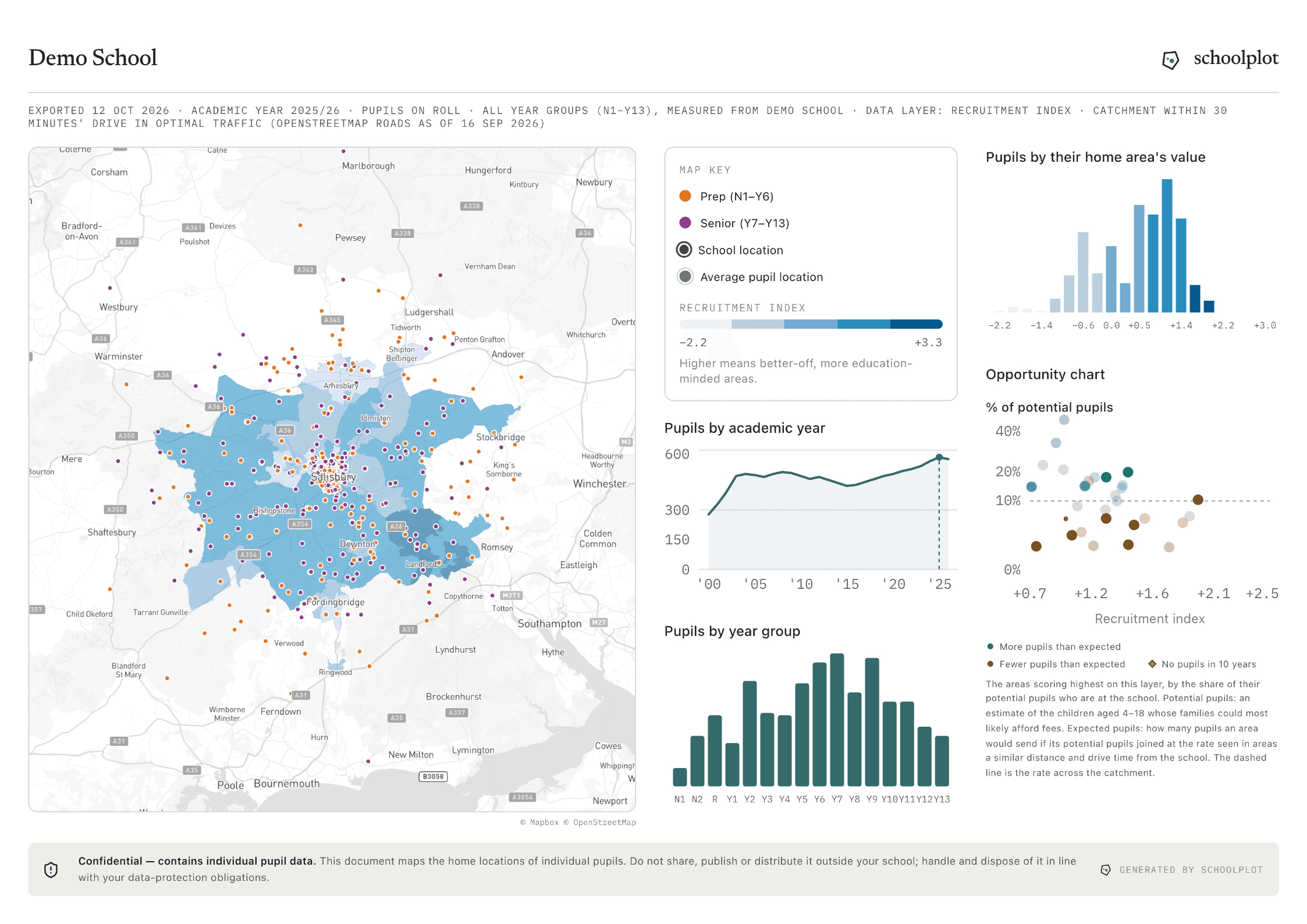Click the Salisbury label on the map
The height and width of the screenshot is (924, 1307).
click(x=333, y=477)
